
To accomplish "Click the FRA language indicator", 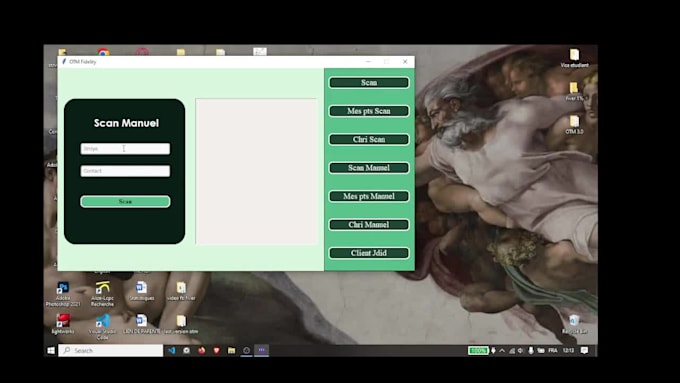I will 553,350.
